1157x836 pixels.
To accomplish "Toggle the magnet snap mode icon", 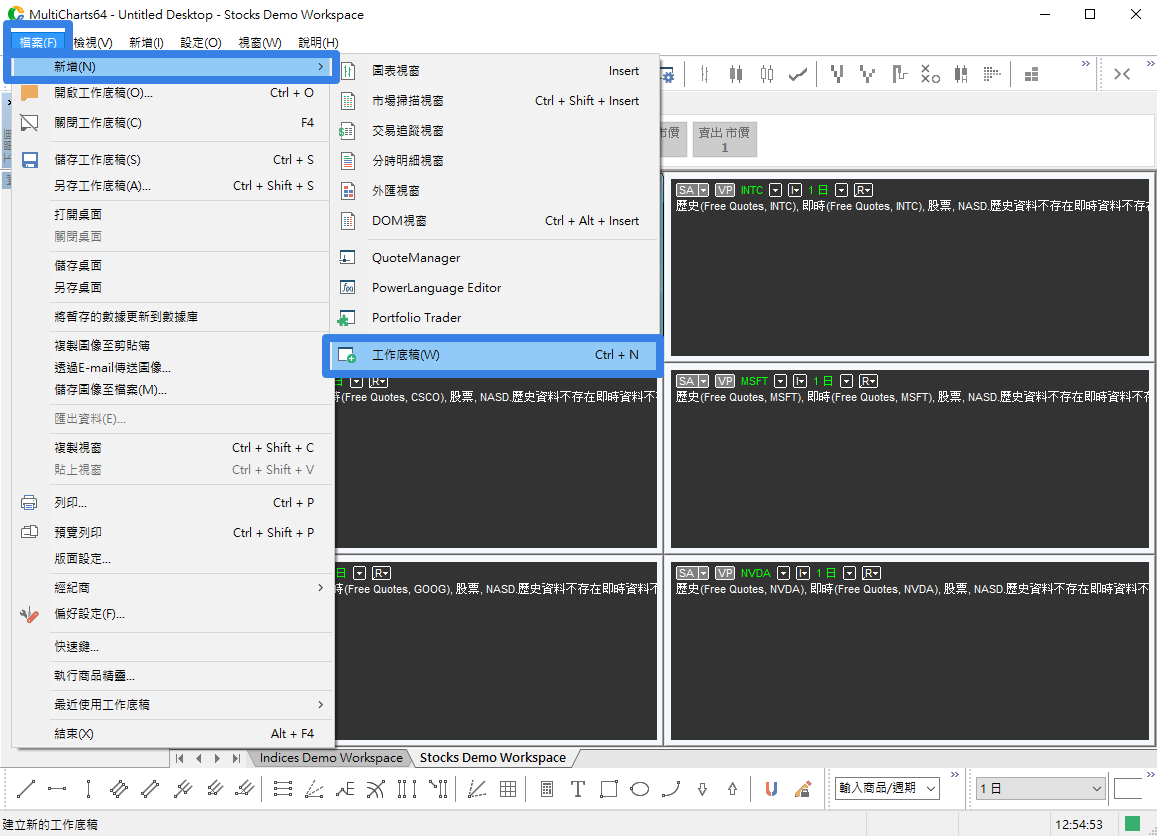I will [771, 789].
